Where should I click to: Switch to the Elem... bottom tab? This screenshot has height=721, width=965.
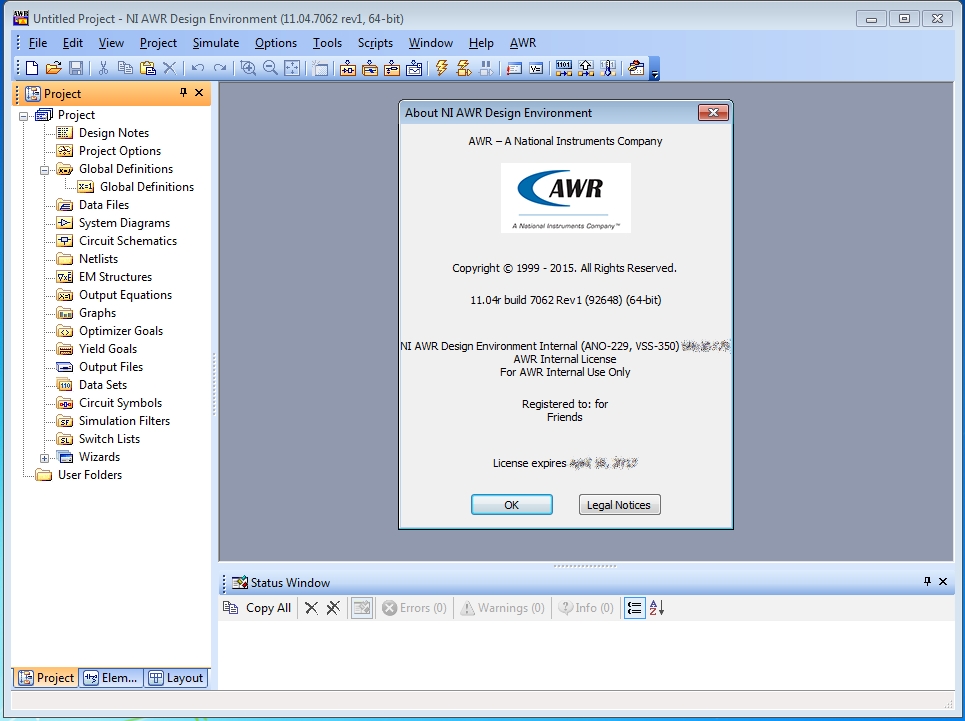pos(111,677)
